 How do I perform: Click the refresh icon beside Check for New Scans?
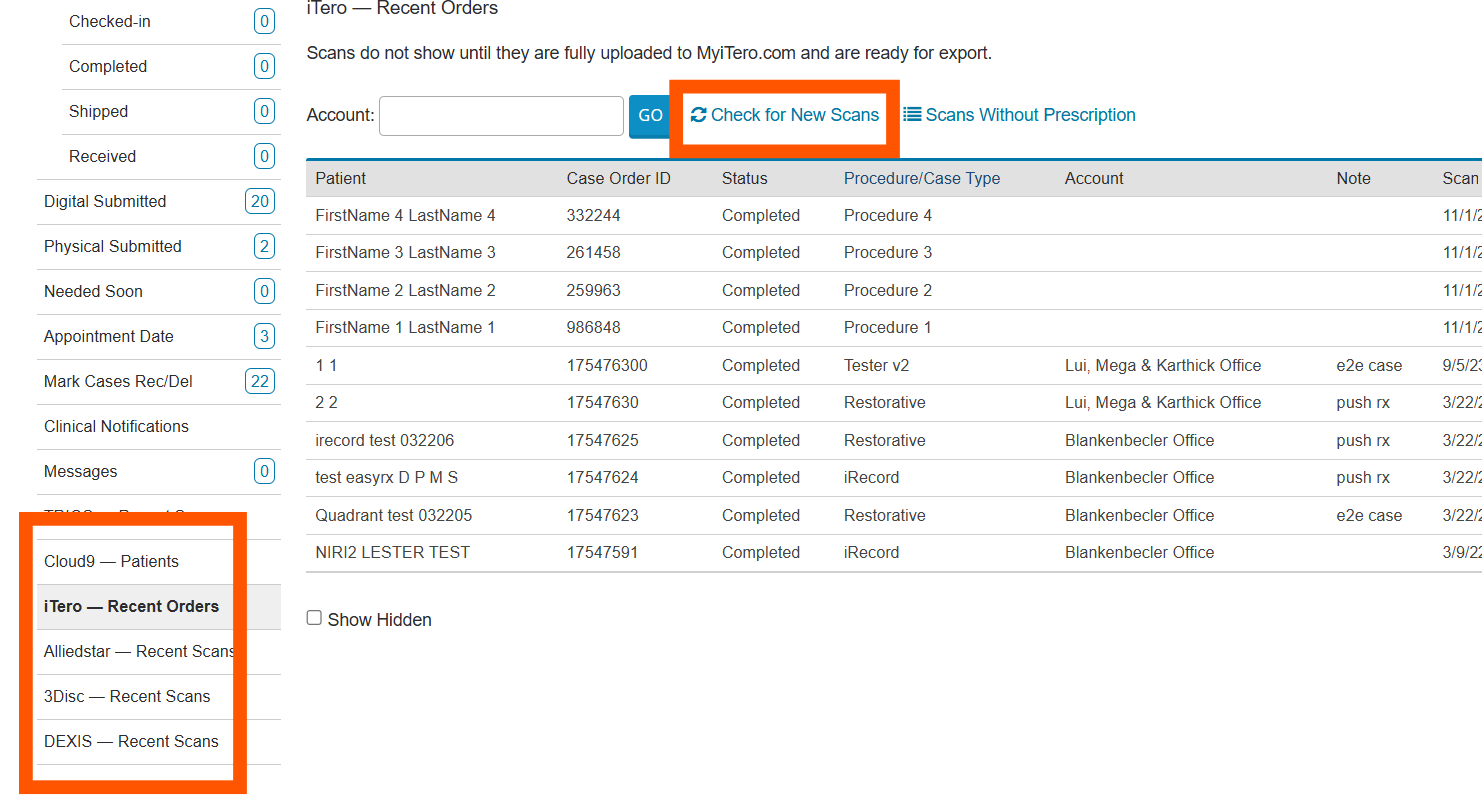point(698,115)
